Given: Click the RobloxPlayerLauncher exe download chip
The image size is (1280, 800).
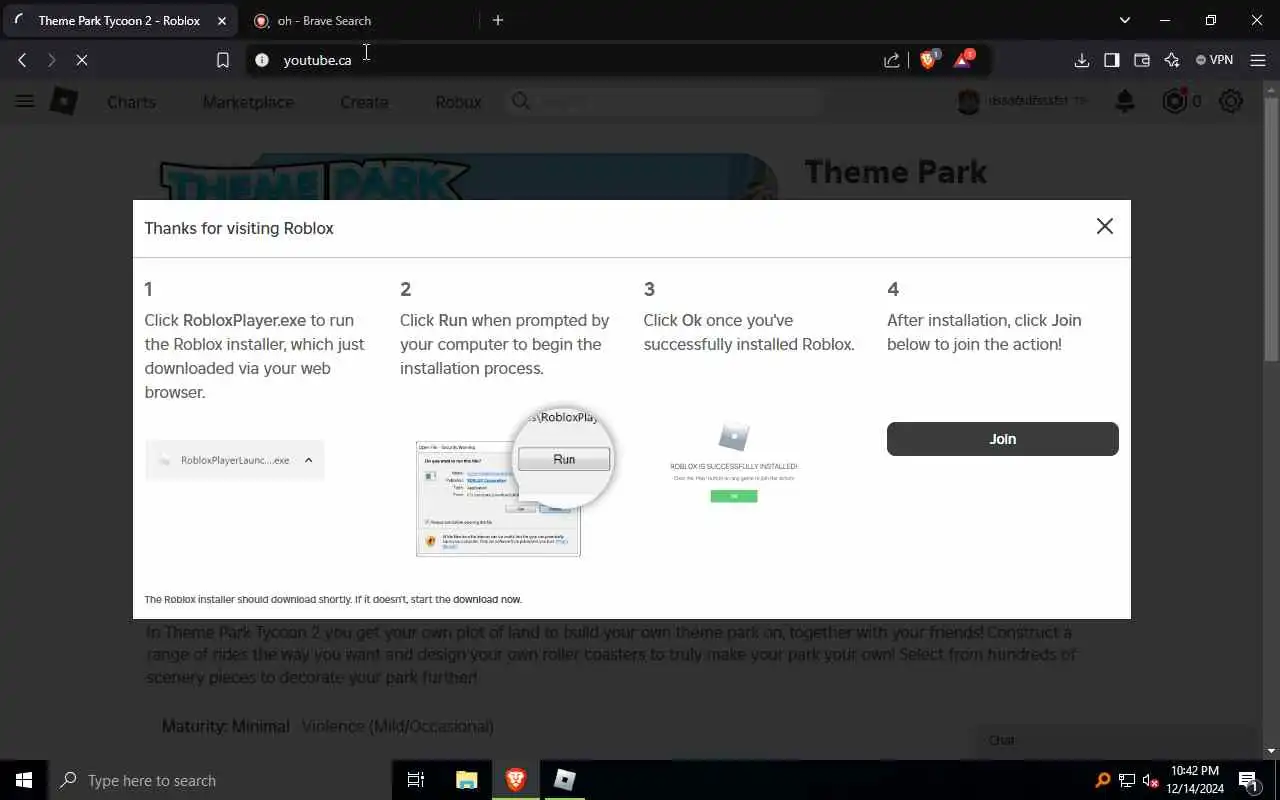Looking at the screenshot, I should pyautogui.click(x=234, y=460).
